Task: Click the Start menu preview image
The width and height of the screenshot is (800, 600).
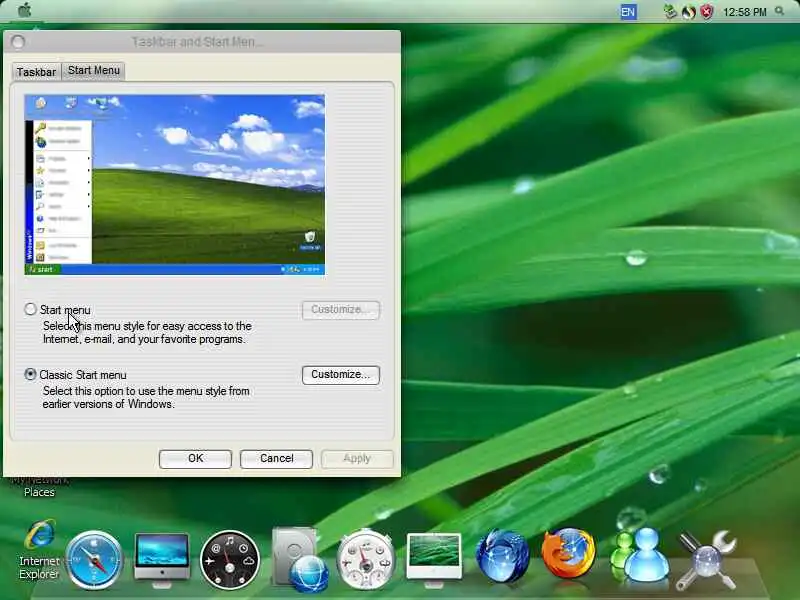Action: 174,185
